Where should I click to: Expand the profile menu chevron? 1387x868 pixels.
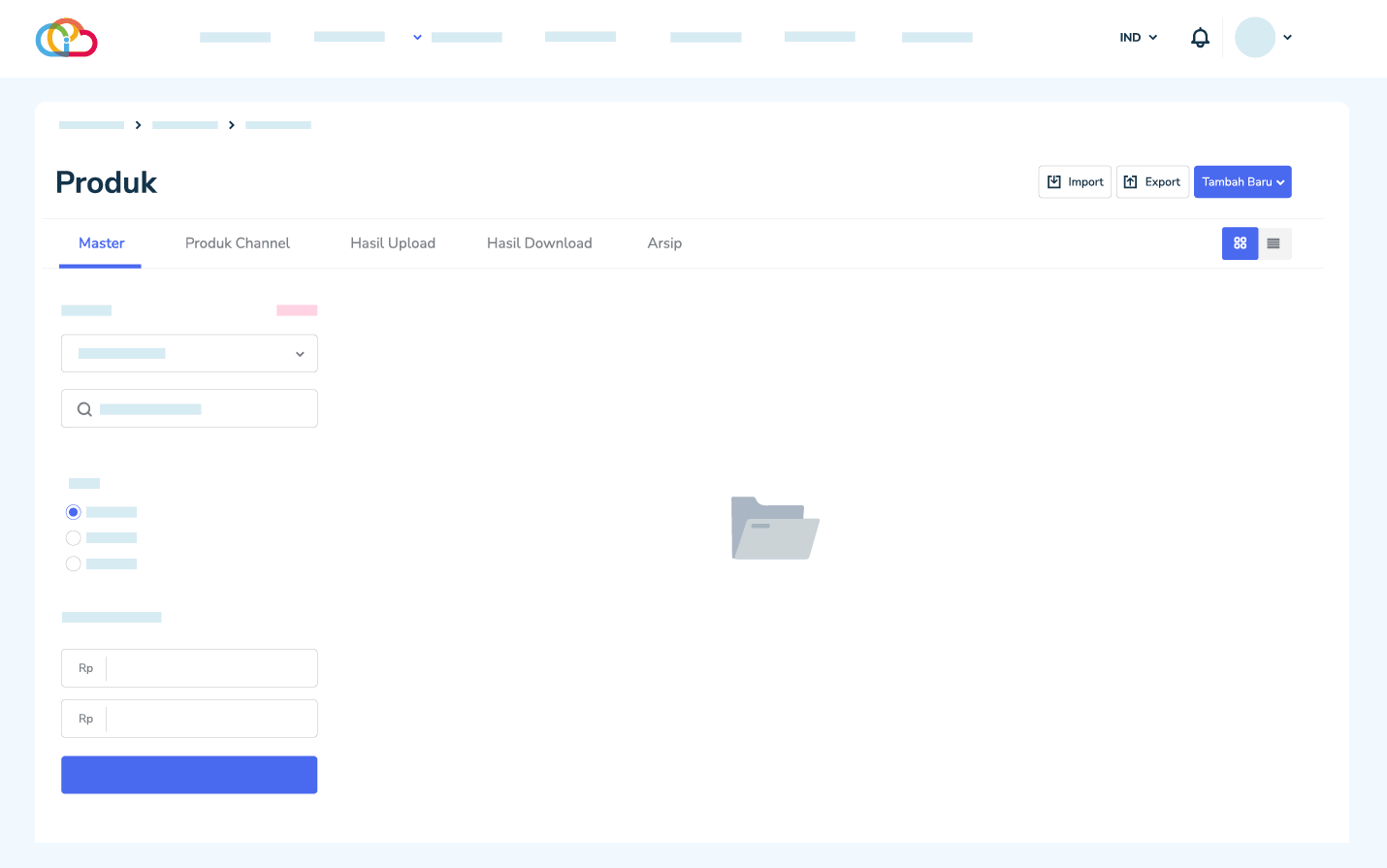(x=1287, y=38)
